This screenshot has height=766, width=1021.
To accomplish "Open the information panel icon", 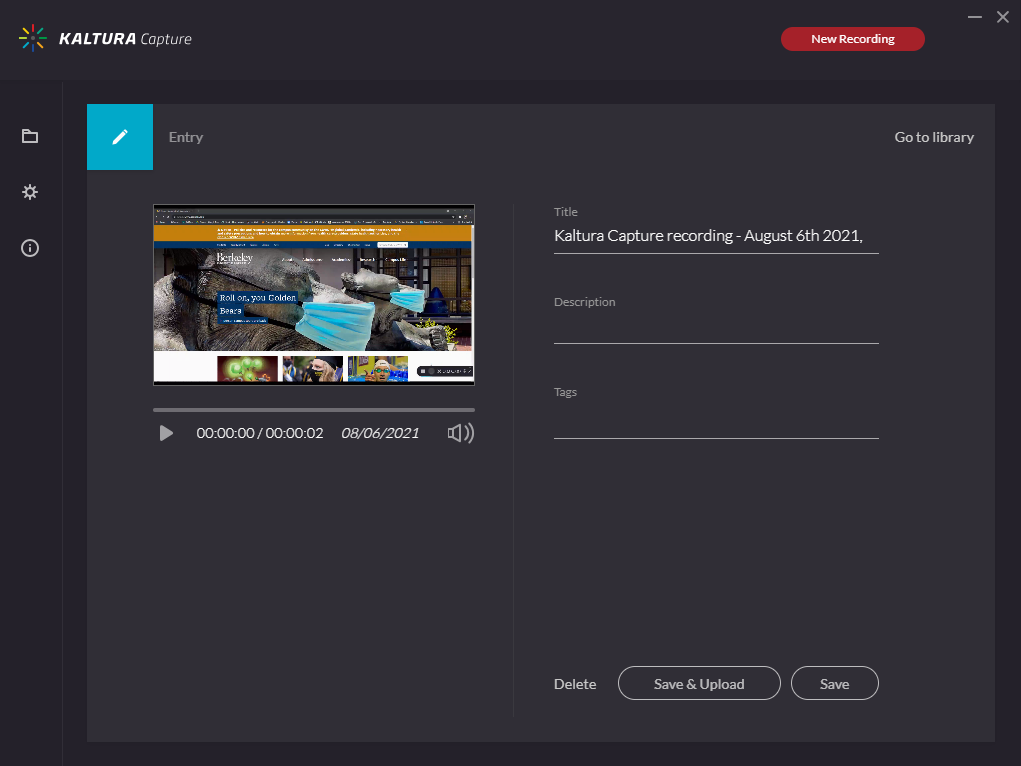I will click(x=29, y=247).
